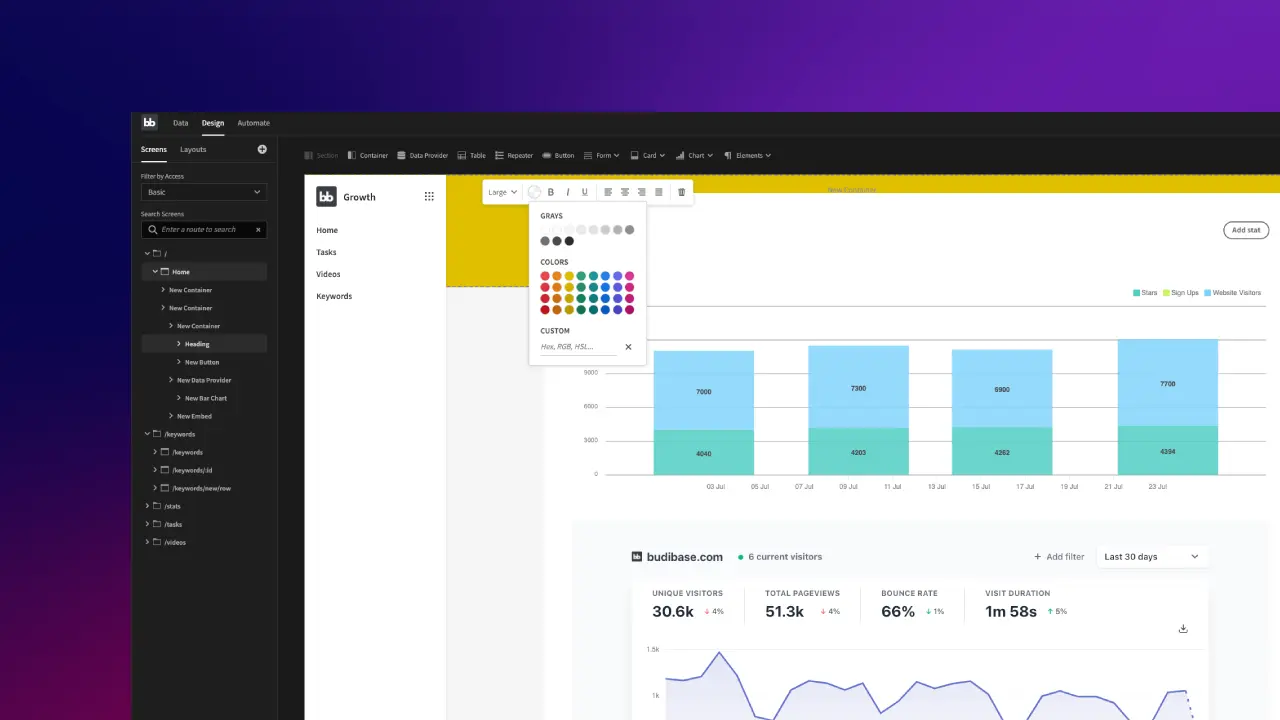
Task: Expand the /keywords/:id screen
Action: click(155, 470)
